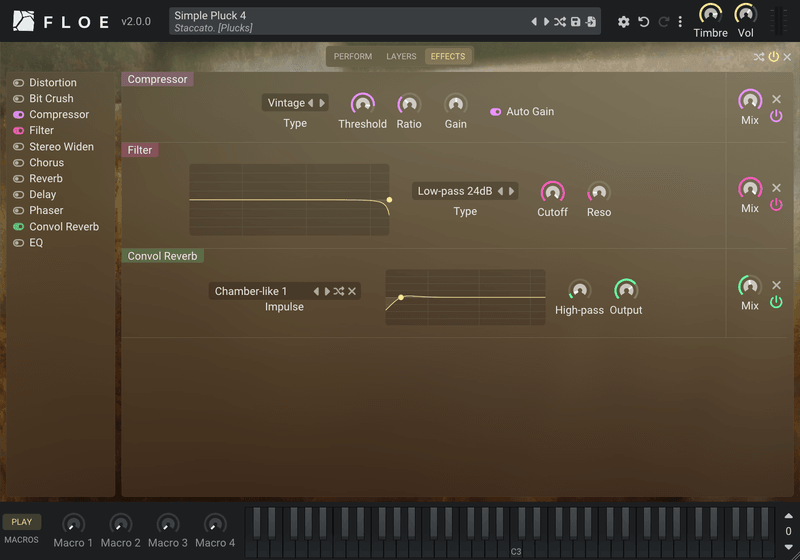Remove the Filter effect with X

tap(777, 188)
